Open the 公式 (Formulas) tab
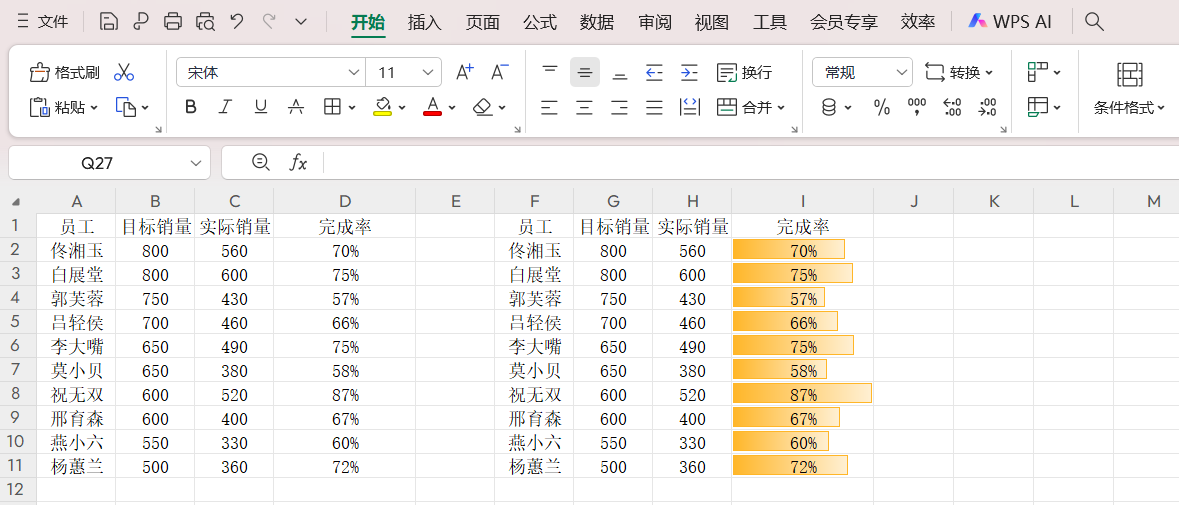 (540, 22)
